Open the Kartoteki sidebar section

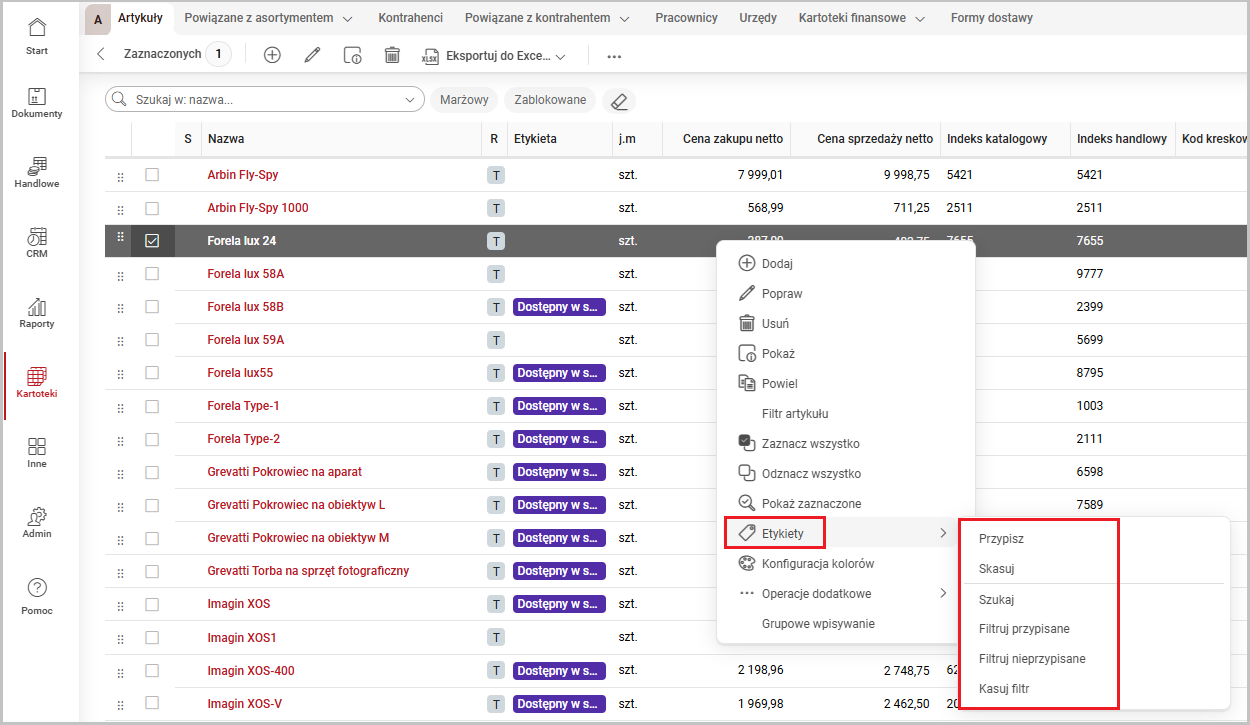tap(36, 383)
